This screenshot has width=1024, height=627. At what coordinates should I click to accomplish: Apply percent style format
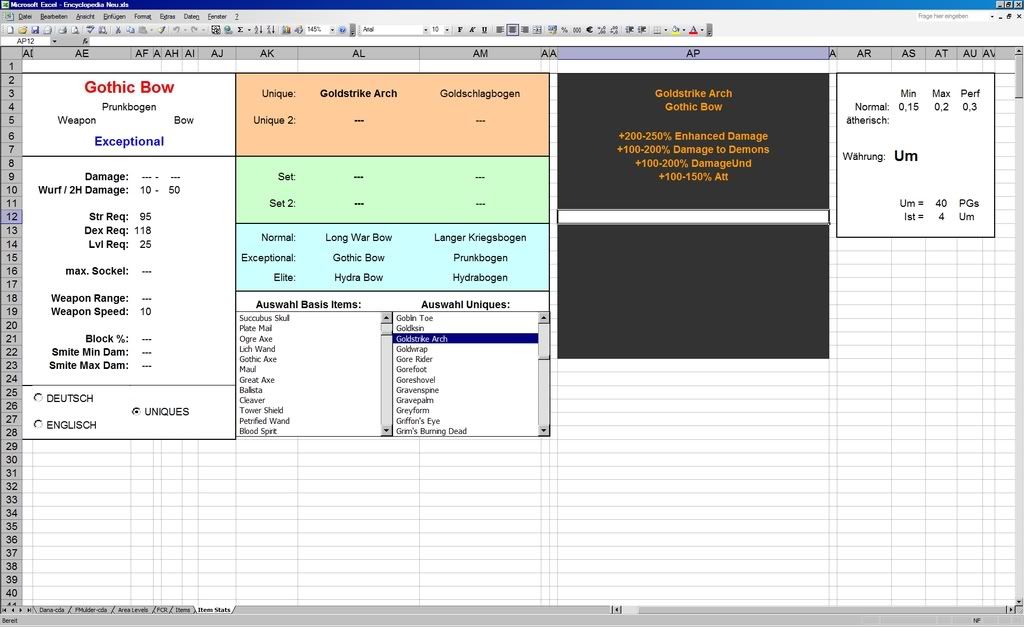[564, 29]
